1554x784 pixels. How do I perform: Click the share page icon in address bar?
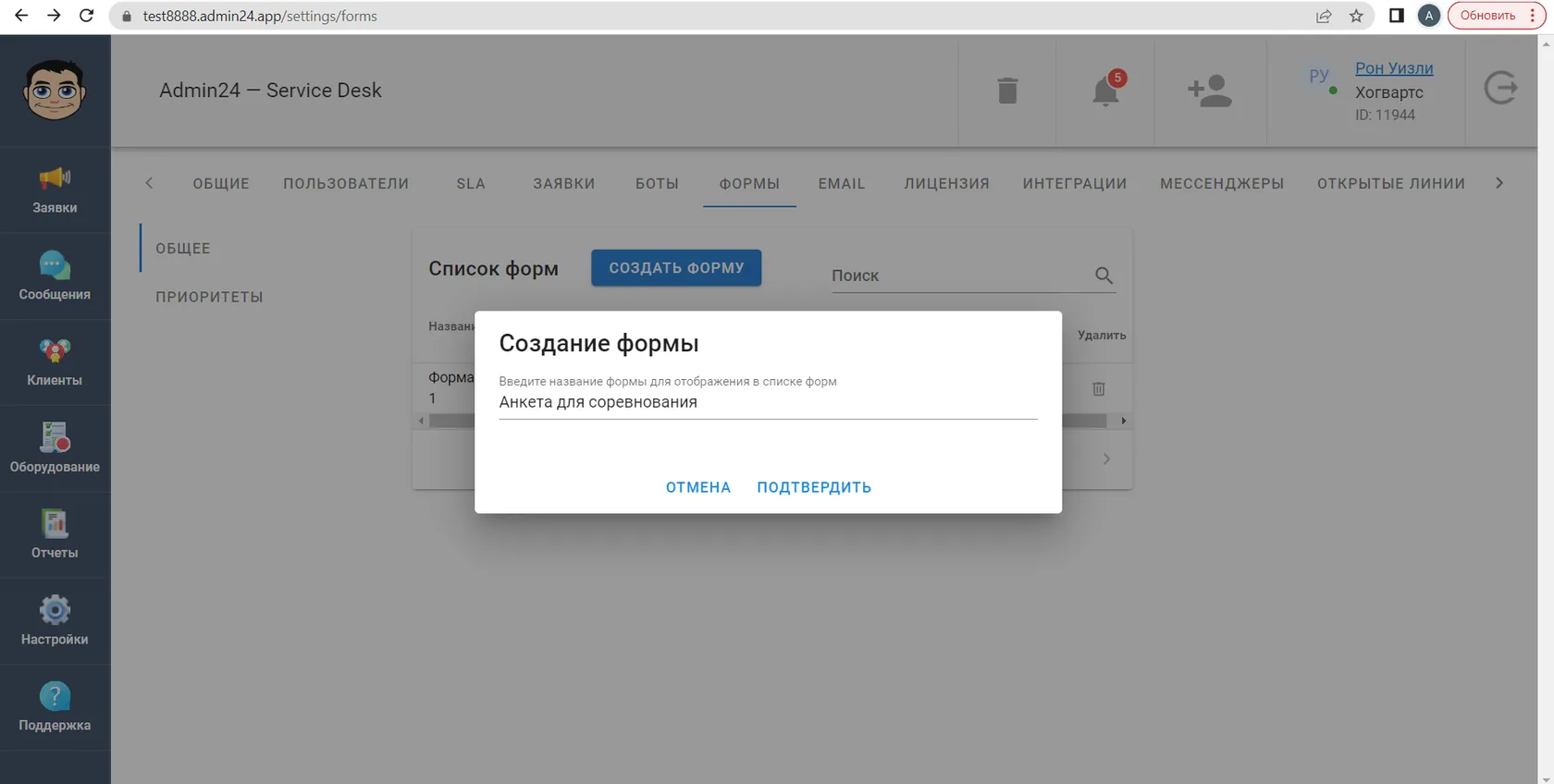click(x=1324, y=16)
